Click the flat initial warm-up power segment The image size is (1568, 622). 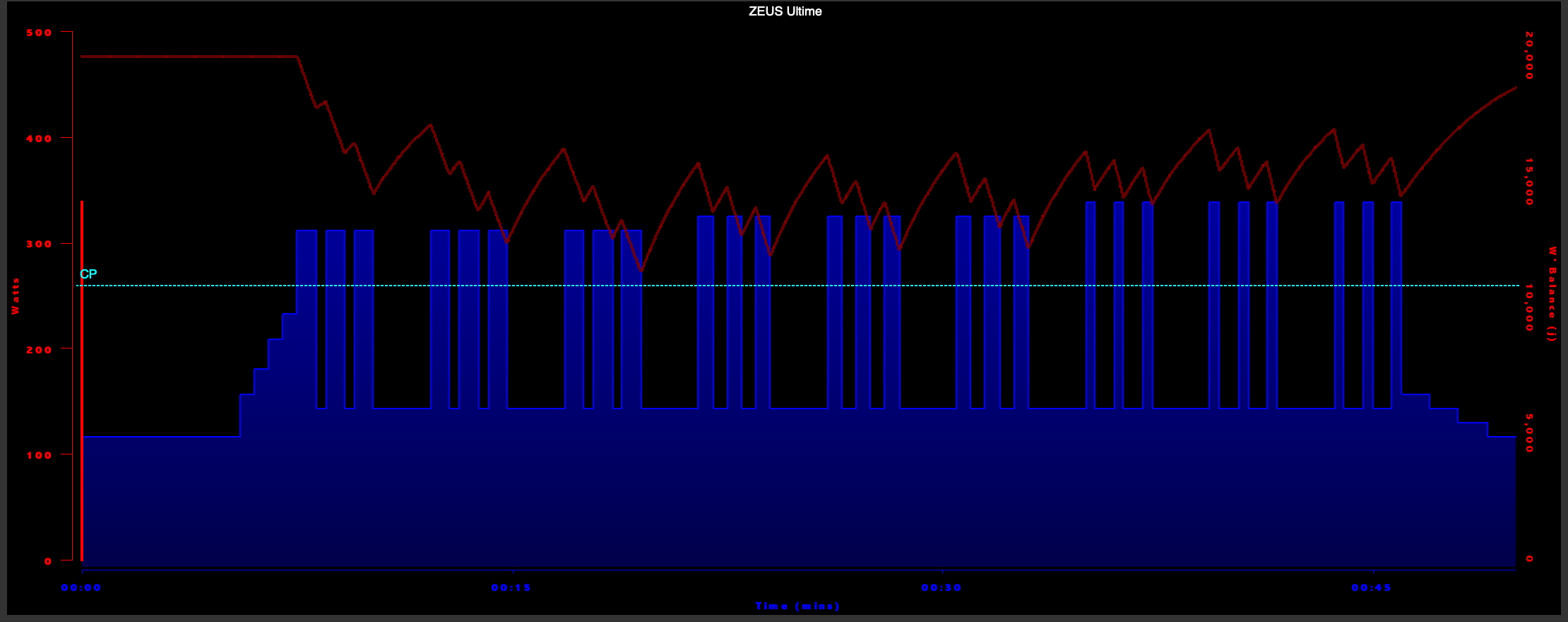(x=161, y=495)
